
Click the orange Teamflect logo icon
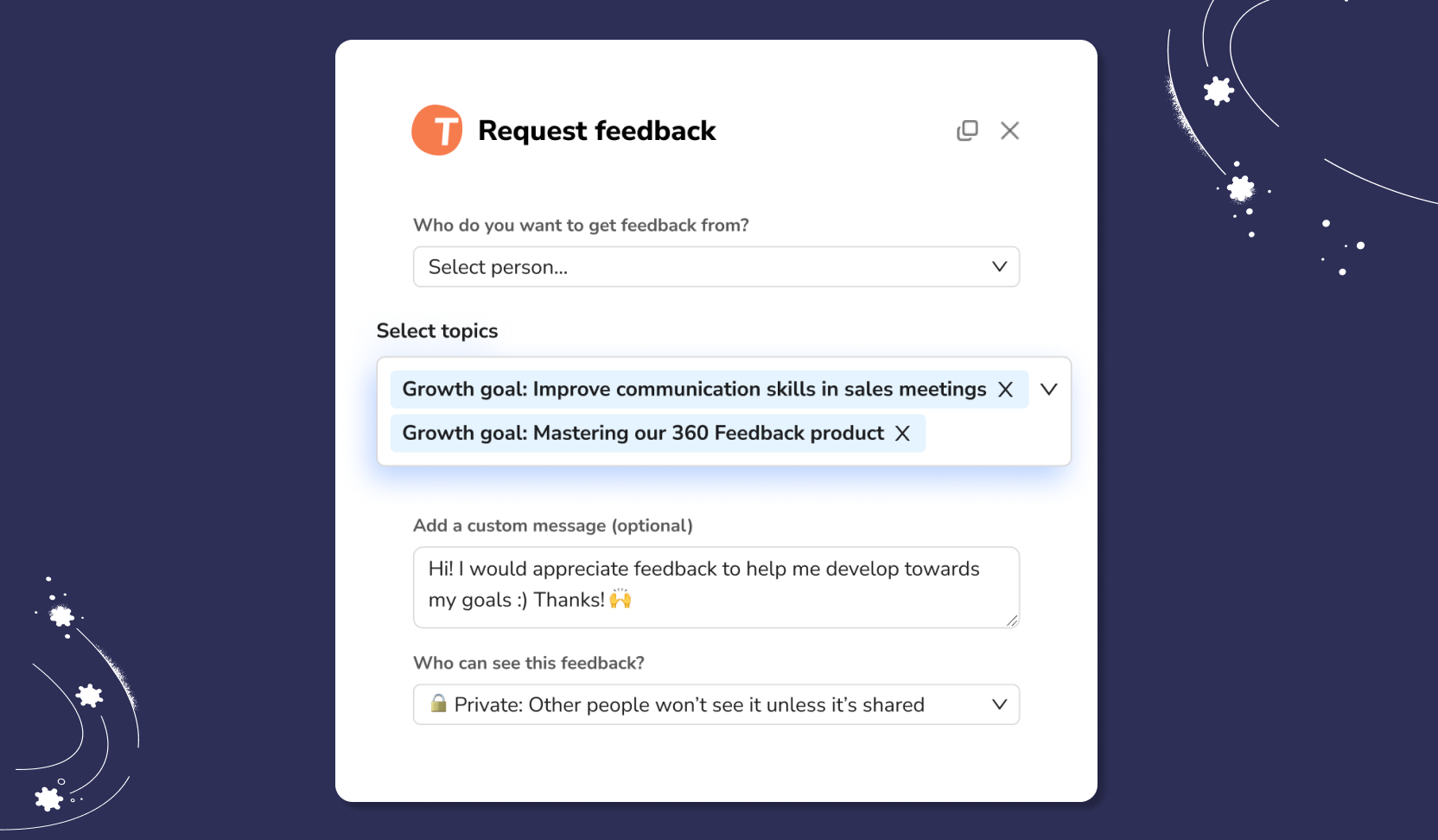pos(437,130)
